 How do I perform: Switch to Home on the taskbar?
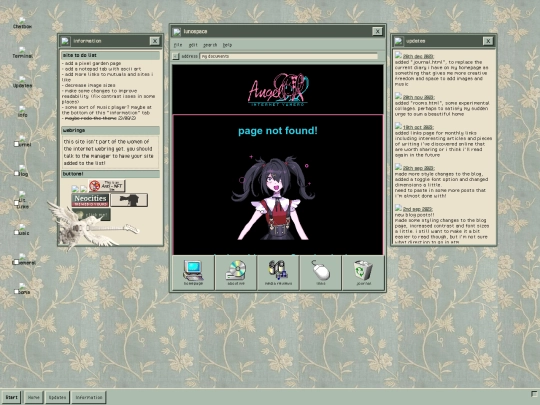(x=33, y=397)
